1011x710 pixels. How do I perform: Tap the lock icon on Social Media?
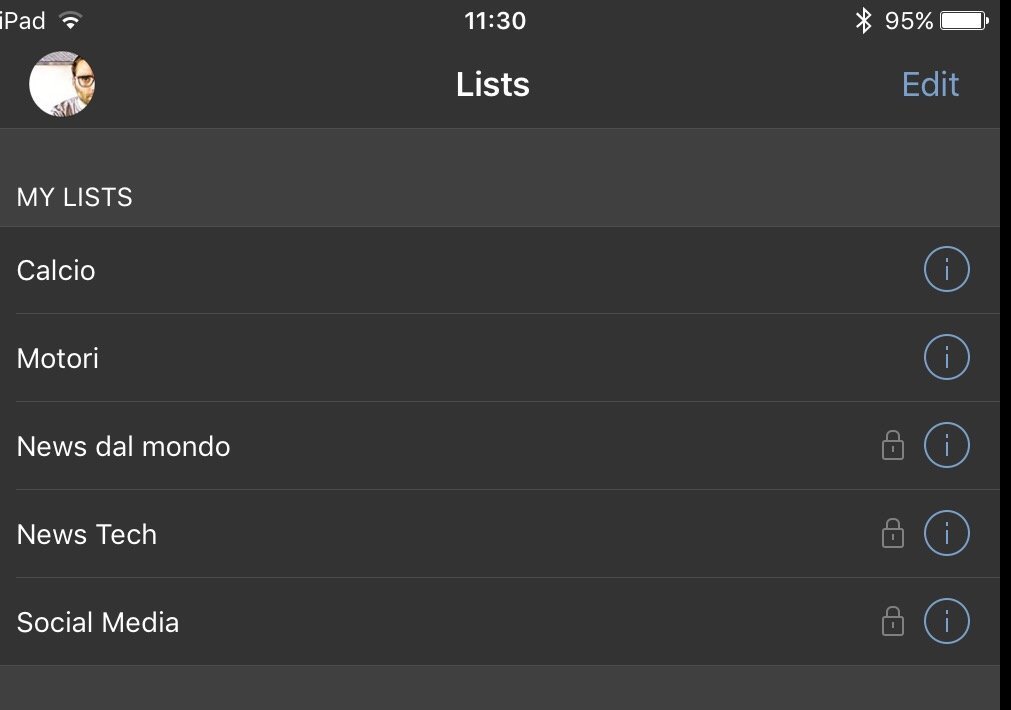click(x=892, y=621)
